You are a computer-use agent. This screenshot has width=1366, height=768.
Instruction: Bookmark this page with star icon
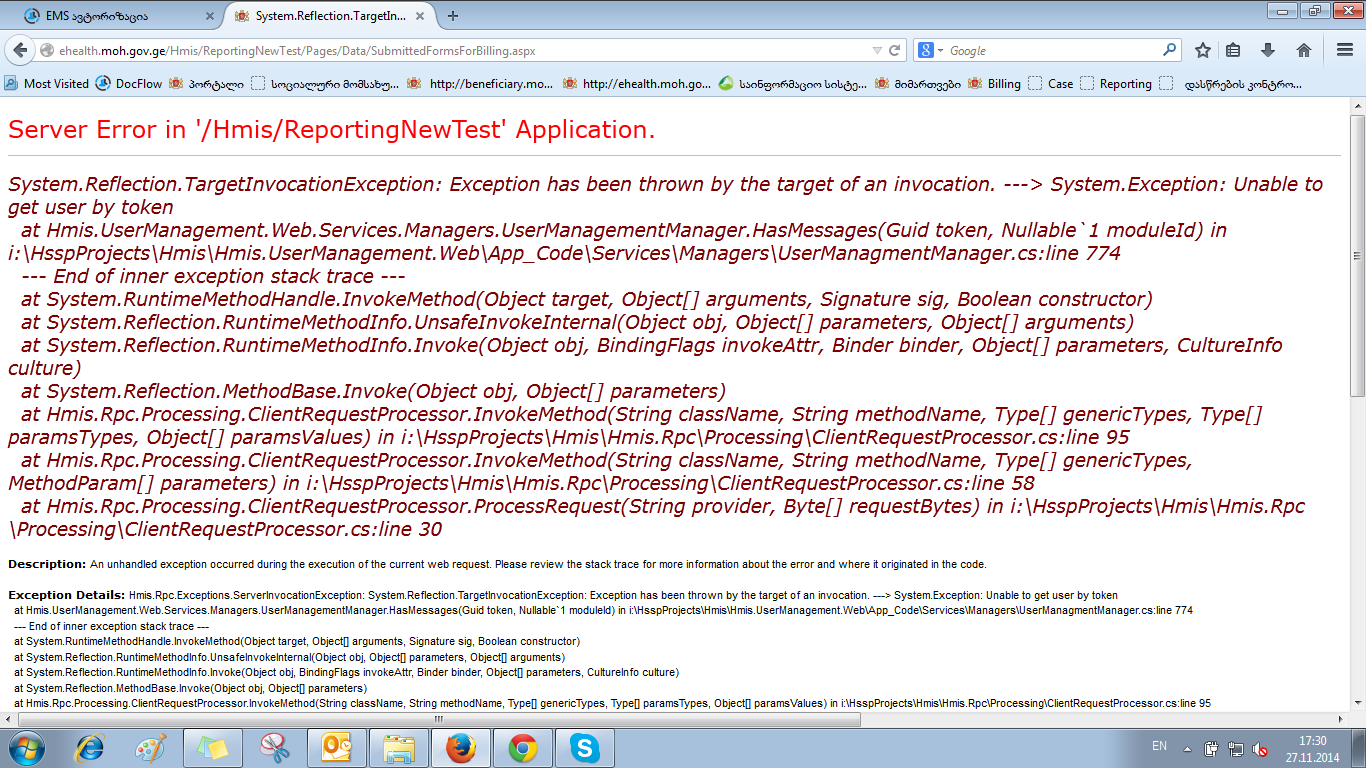pos(1203,50)
